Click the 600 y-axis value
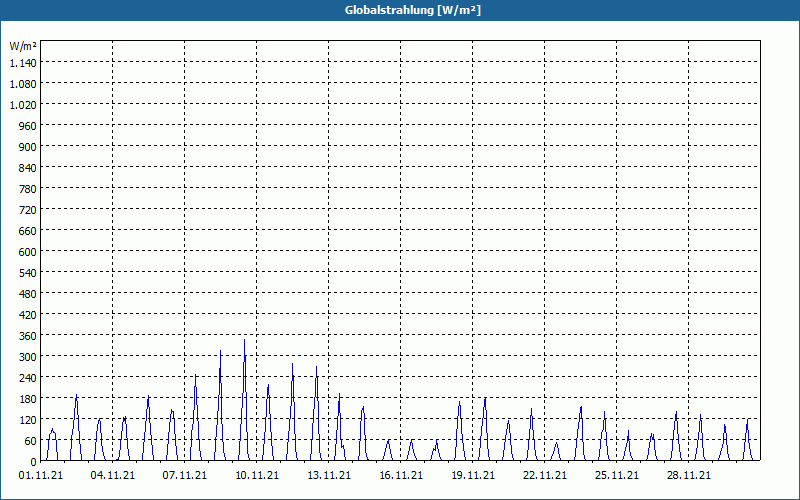The width and height of the screenshot is (800, 500). point(28,252)
